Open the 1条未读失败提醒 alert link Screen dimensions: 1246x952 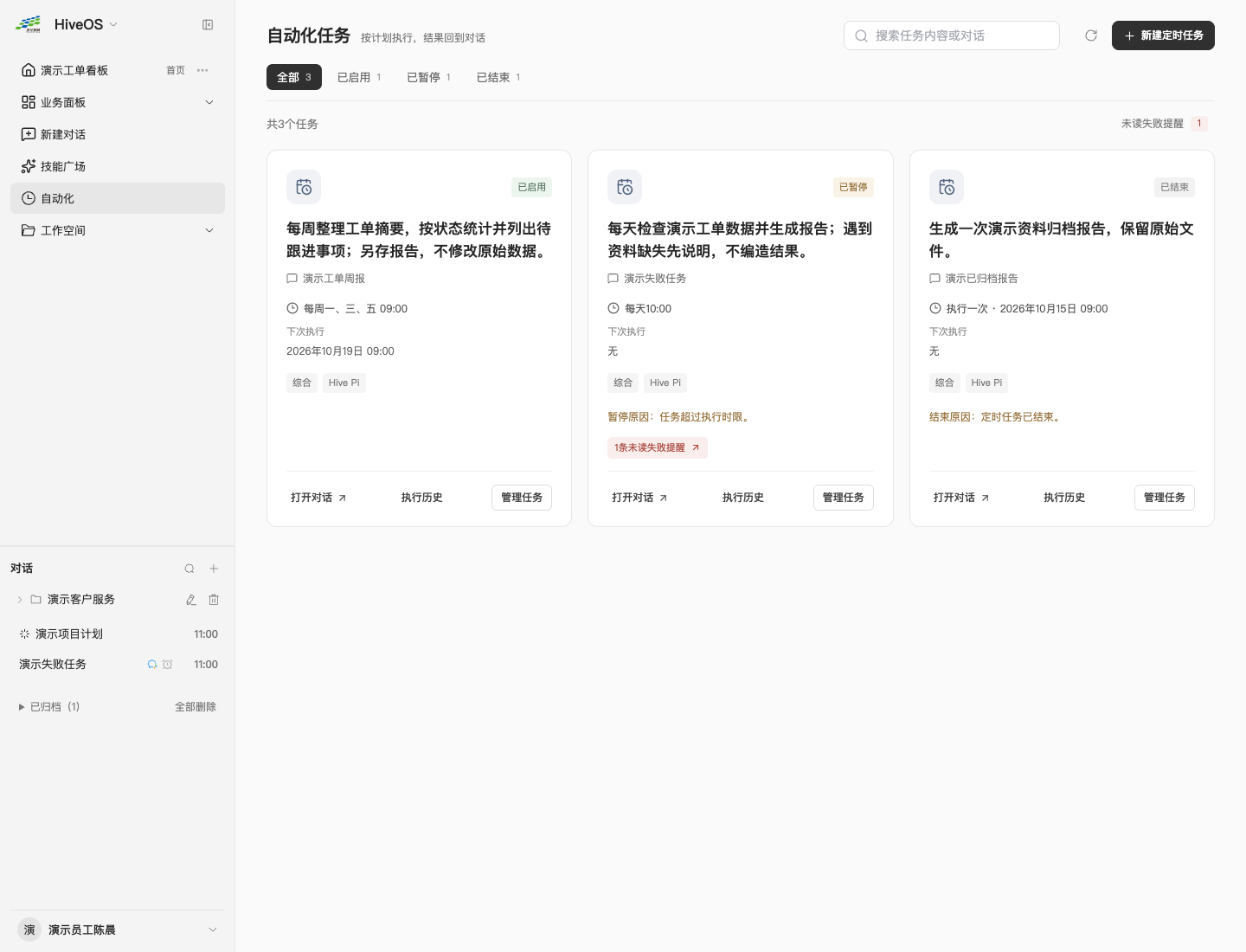pos(658,447)
